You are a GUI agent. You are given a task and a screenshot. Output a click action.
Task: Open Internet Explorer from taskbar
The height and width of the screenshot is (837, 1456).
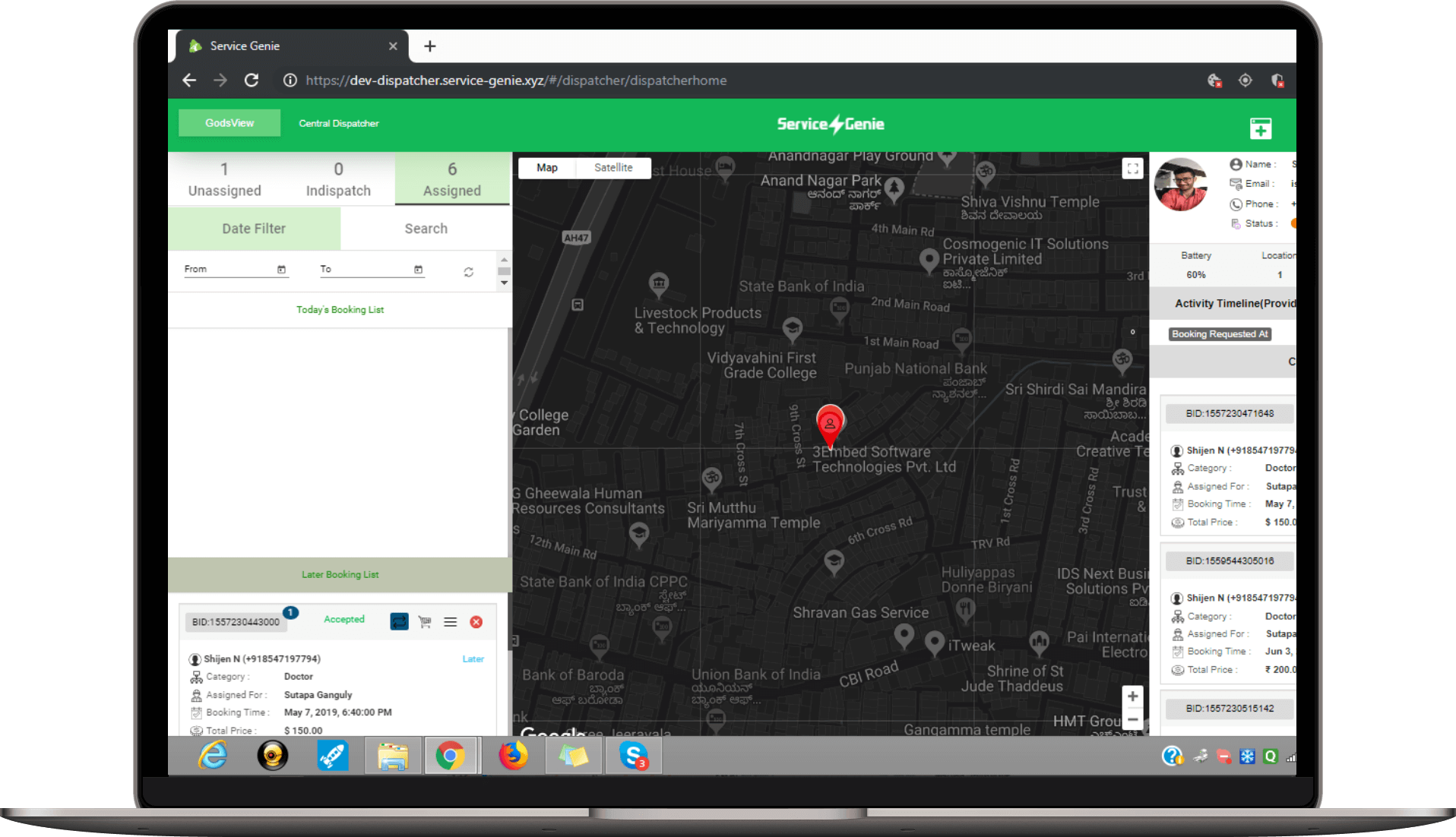pyautogui.click(x=213, y=756)
